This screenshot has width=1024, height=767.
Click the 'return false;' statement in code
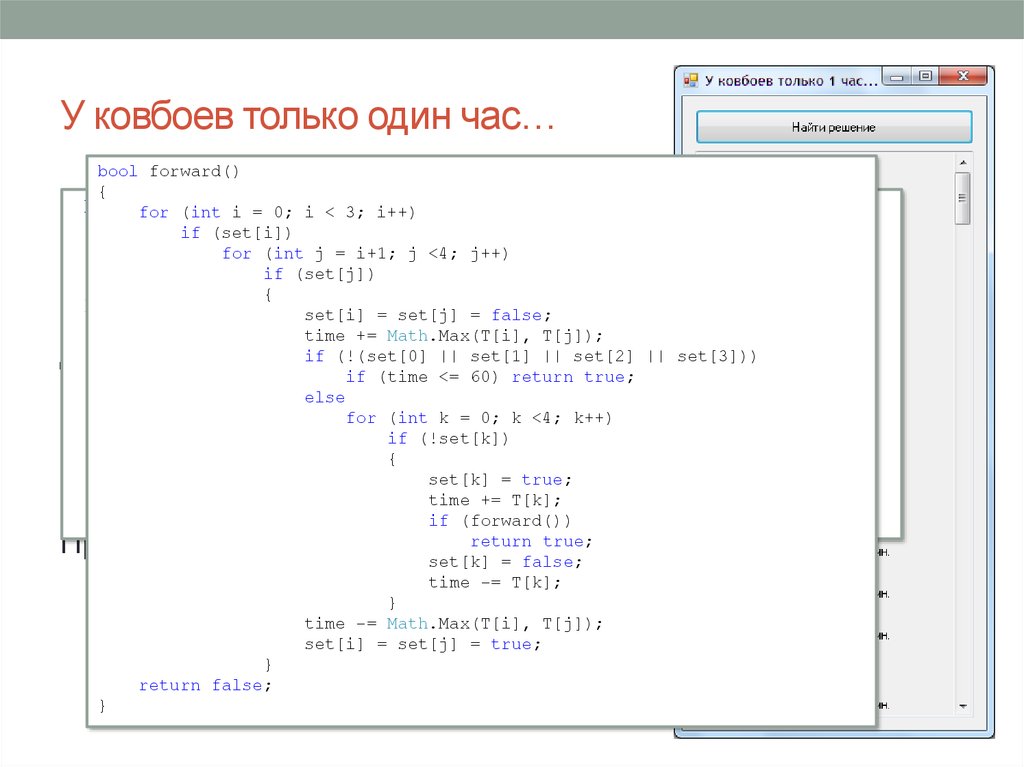coord(205,685)
